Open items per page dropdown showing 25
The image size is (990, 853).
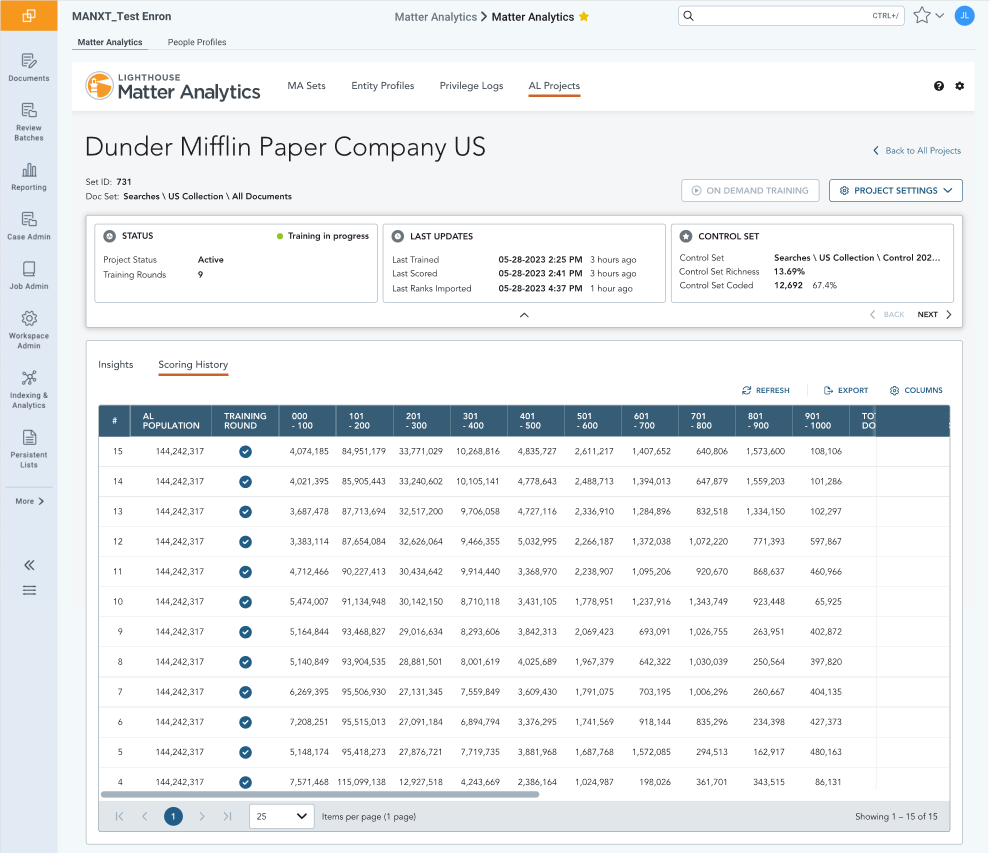(x=282, y=816)
